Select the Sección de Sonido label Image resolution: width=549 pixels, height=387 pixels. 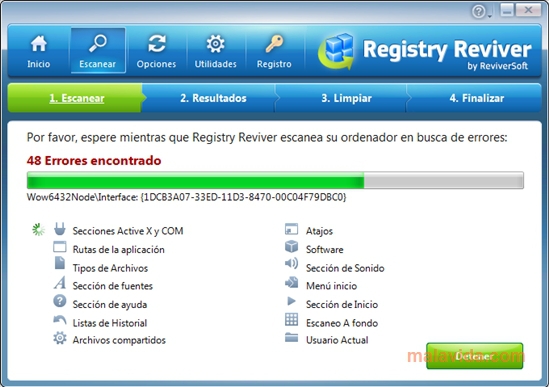(345, 268)
